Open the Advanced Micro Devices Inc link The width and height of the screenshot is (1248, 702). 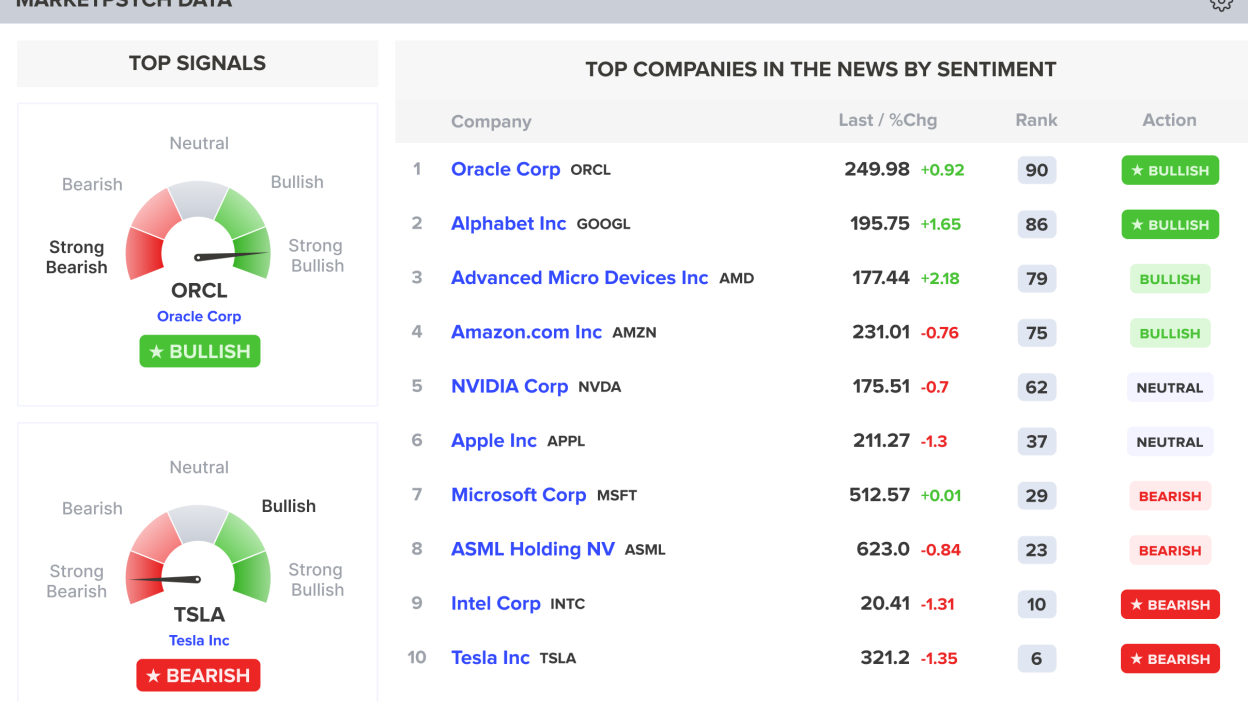coord(579,278)
